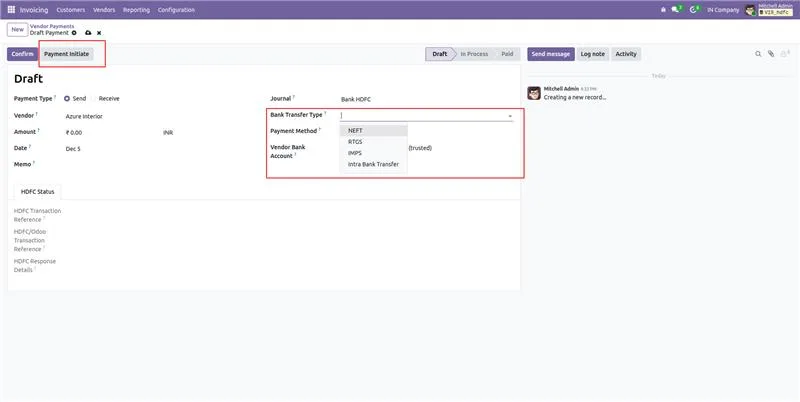The image size is (800, 402).
Task: Click the HDFC/Odoo Transaction Reference label
Action: (30, 240)
